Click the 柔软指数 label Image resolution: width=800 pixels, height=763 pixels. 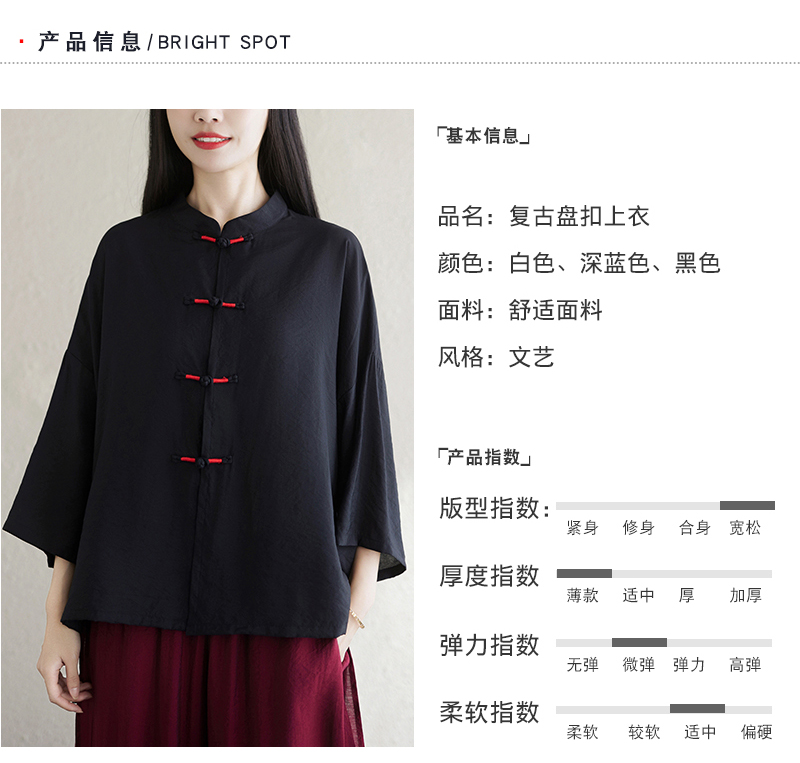[x=489, y=712]
